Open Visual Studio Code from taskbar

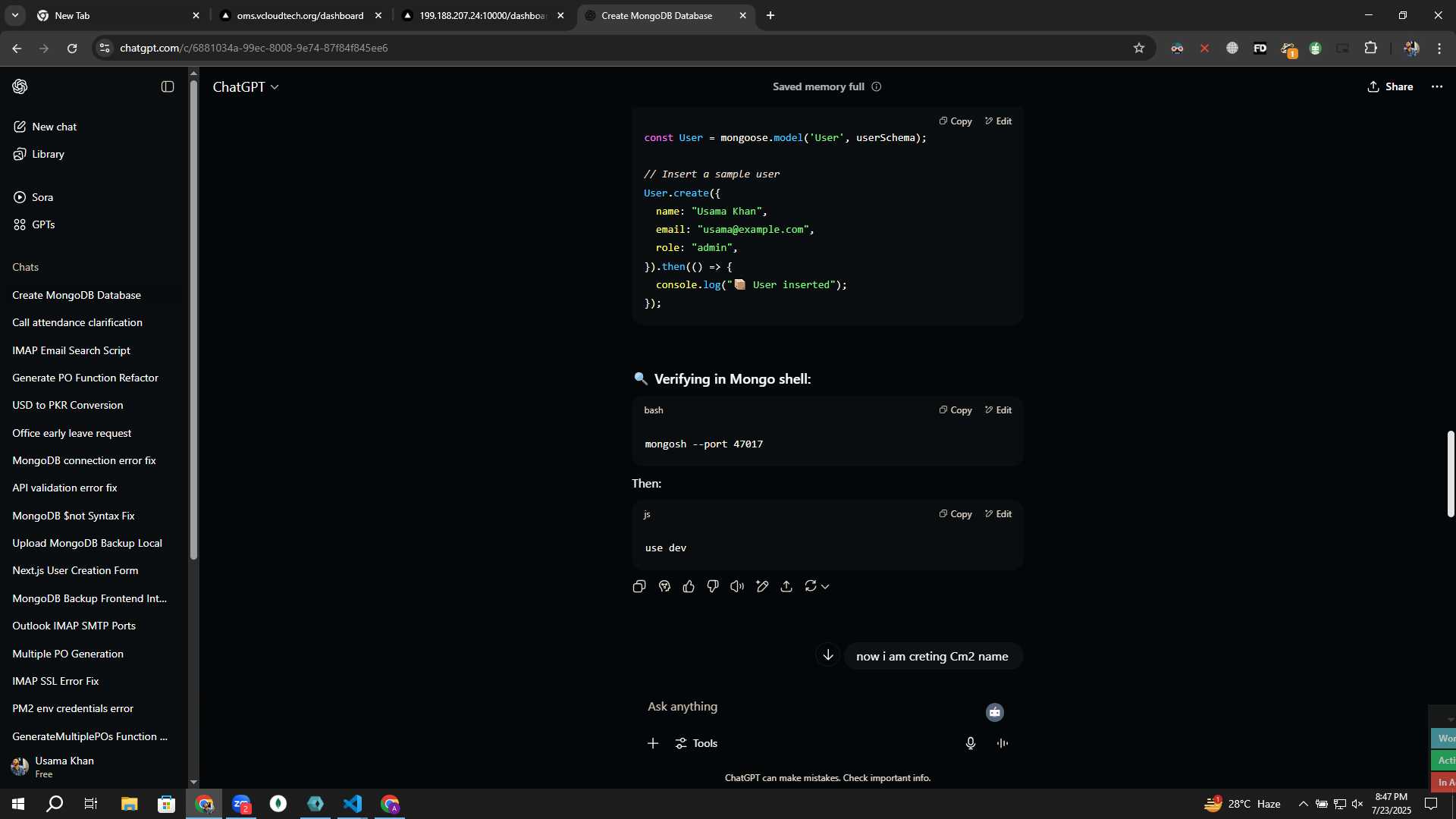(x=353, y=804)
